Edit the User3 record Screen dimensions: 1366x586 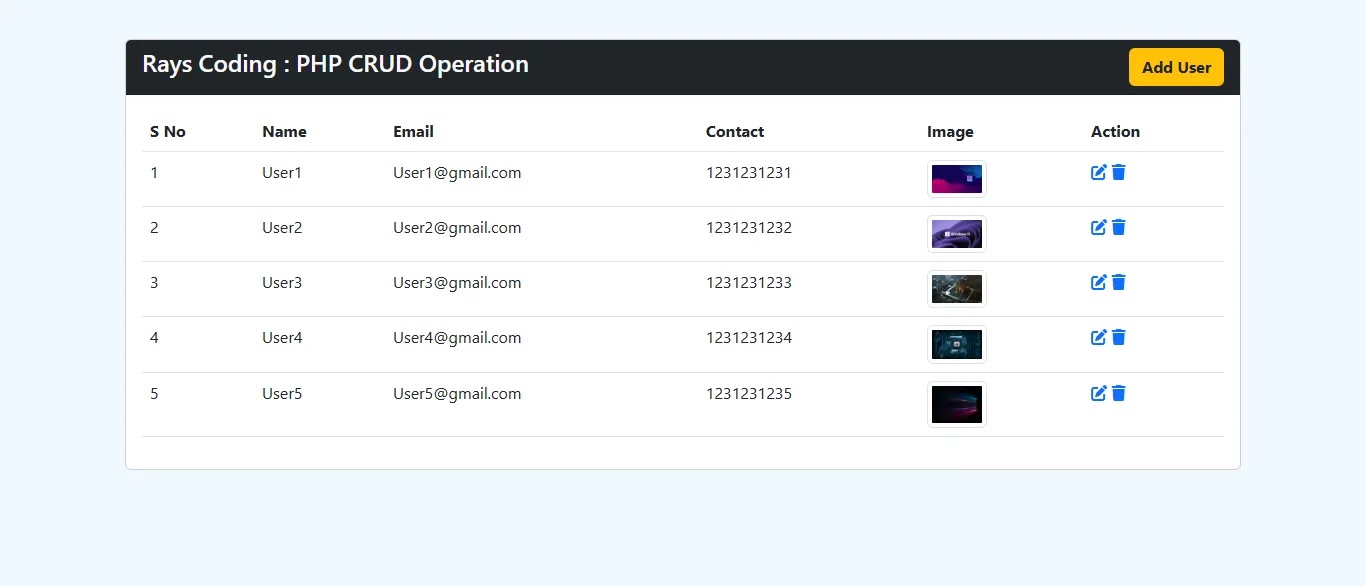tap(1099, 282)
